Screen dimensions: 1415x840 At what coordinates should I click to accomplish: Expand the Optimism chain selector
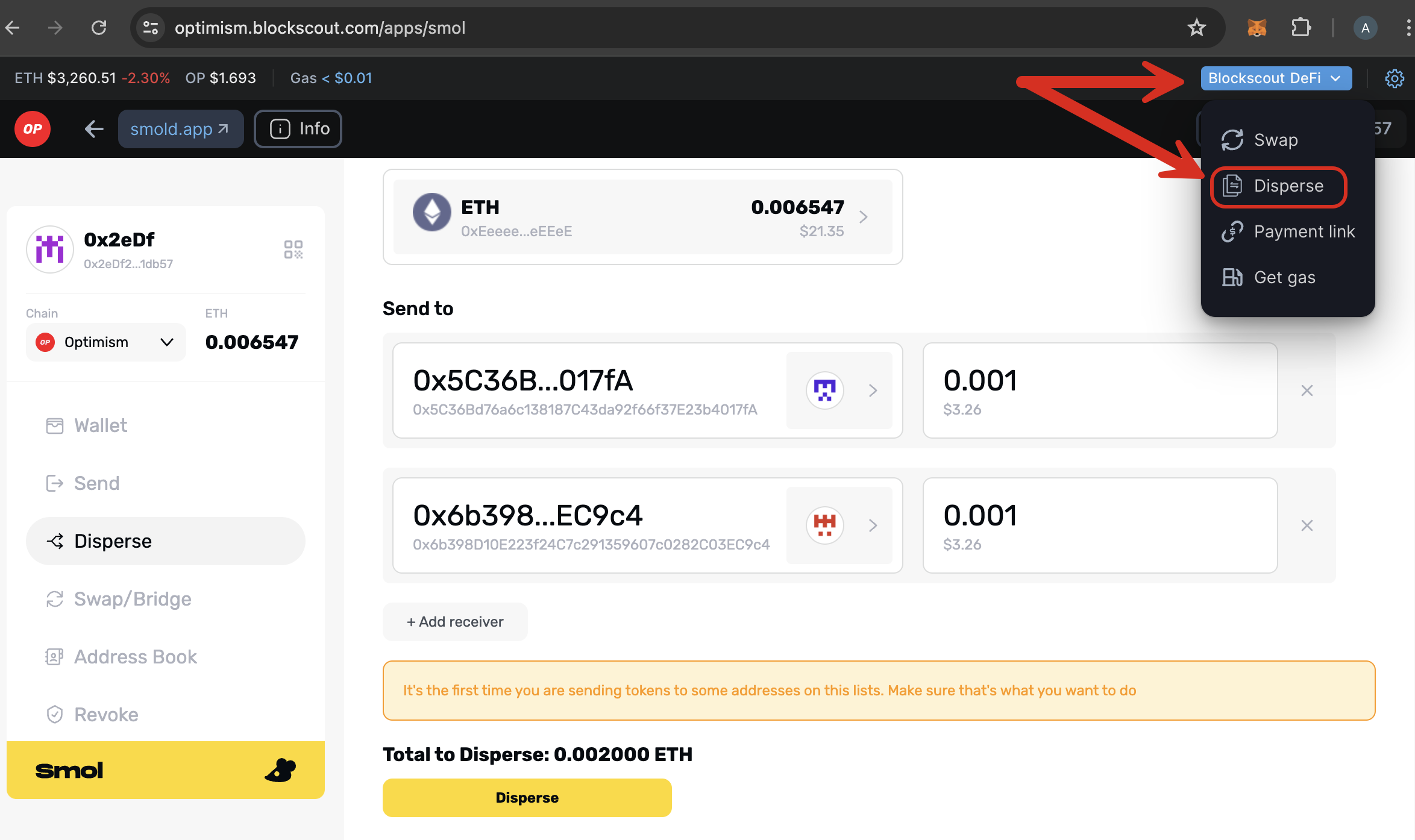click(x=105, y=342)
